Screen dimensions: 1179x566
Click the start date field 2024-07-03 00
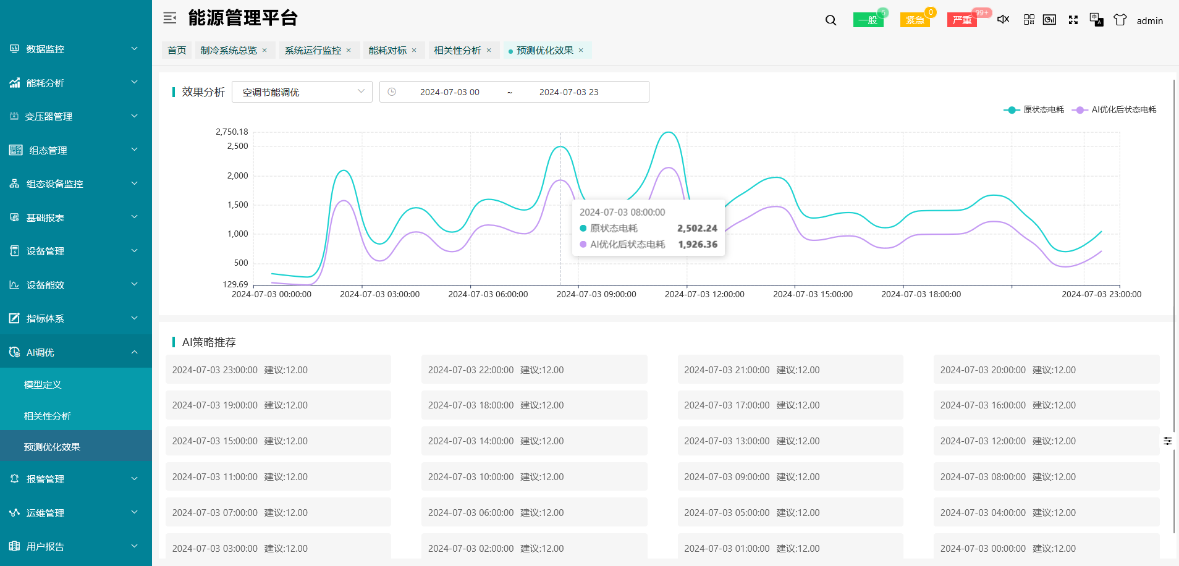point(449,92)
